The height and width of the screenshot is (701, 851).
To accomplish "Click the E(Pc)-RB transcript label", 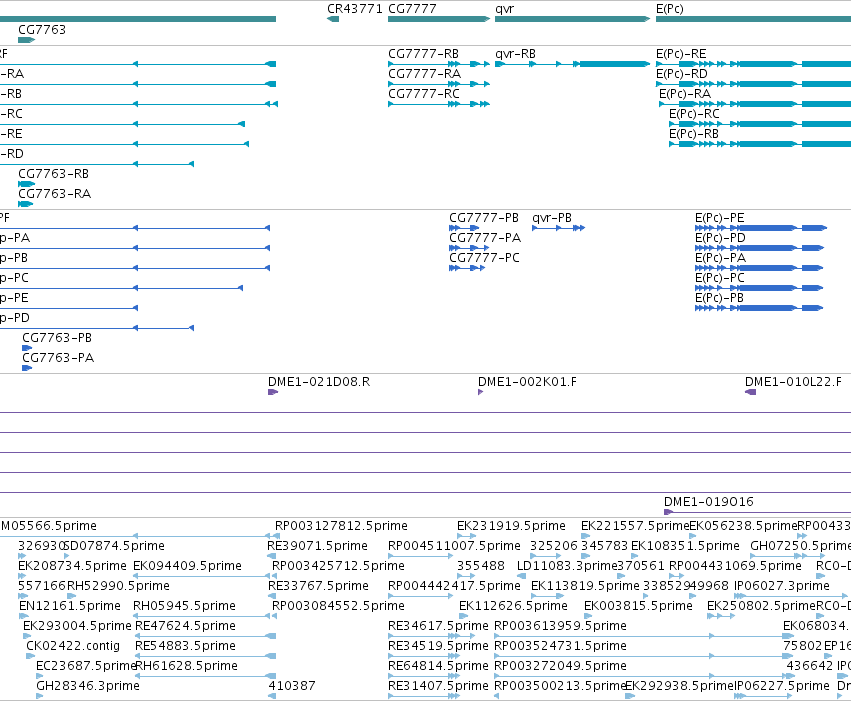I will tap(694, 134).
